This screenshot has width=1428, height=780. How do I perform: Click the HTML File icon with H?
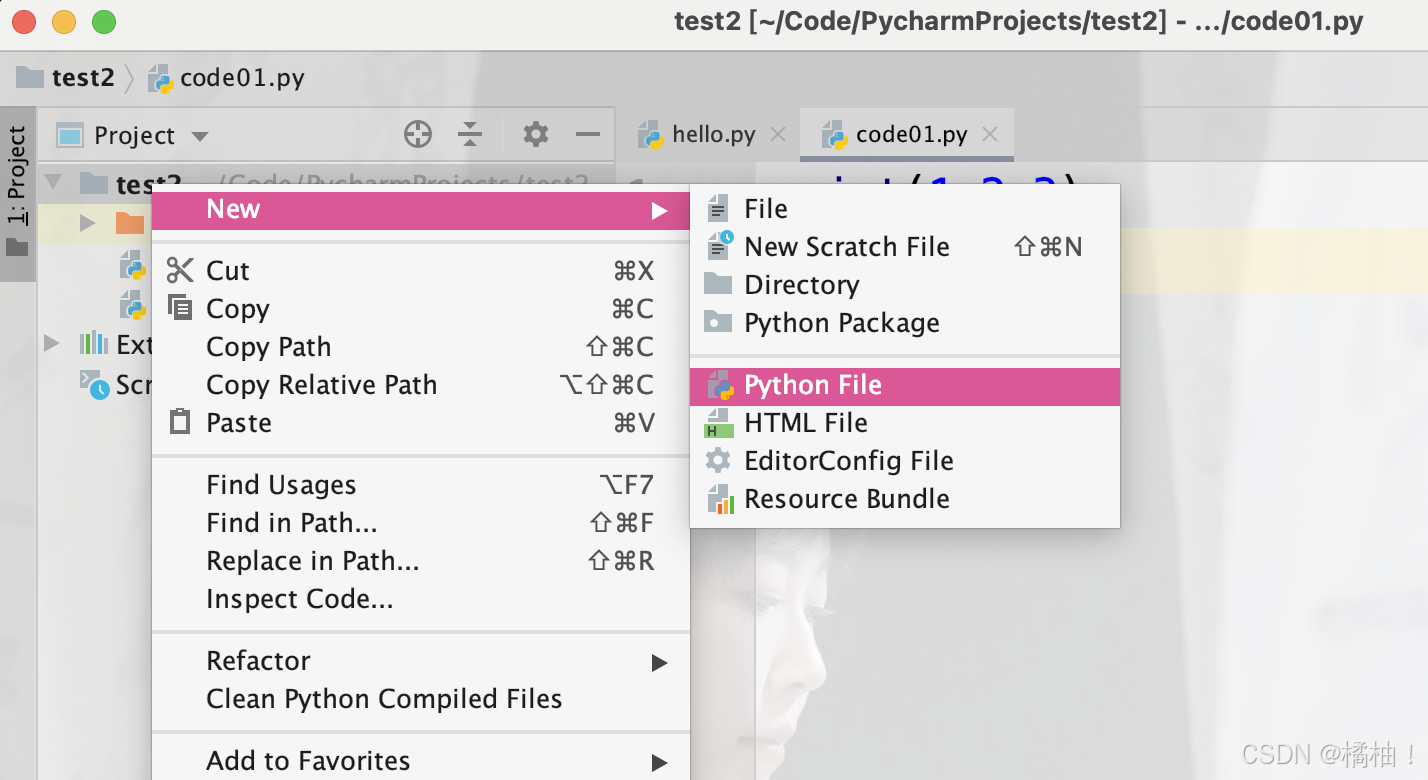click(718, 423)
